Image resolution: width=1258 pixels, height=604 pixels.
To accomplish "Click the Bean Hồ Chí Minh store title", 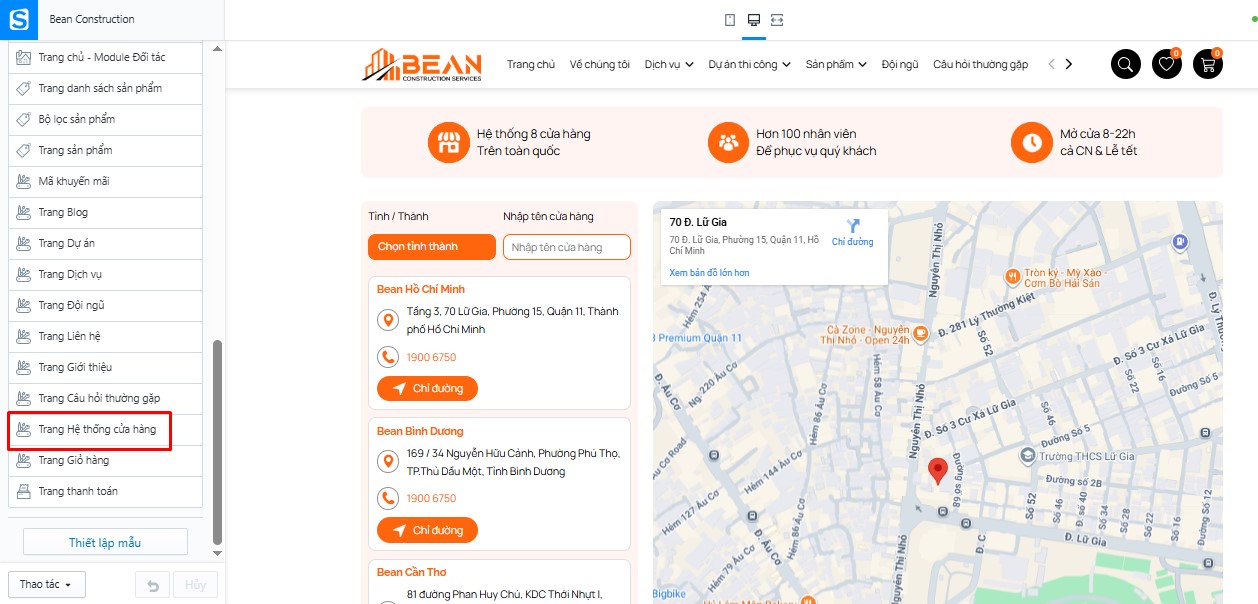I will [x=420, y=289].
